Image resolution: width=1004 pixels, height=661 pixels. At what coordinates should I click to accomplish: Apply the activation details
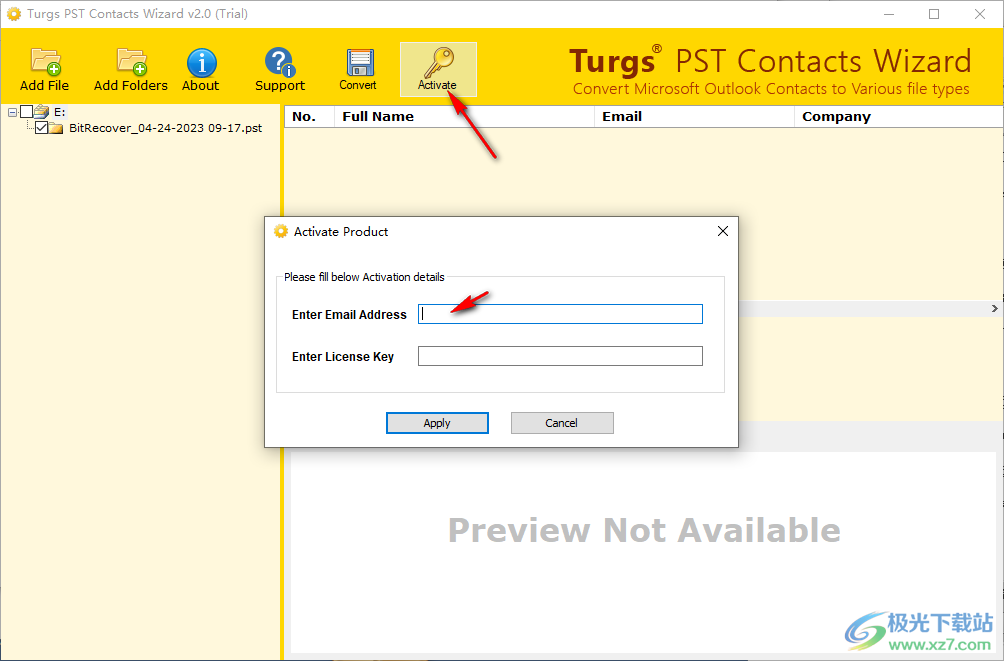(437, 423)
